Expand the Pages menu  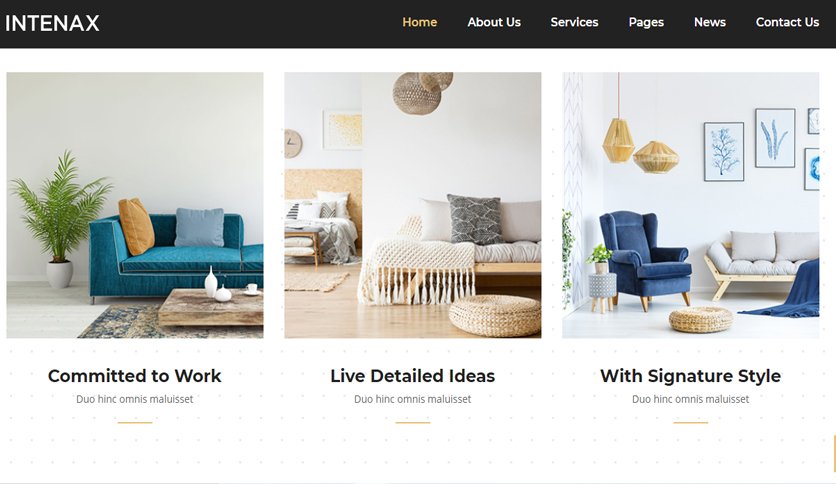[646, 22]
